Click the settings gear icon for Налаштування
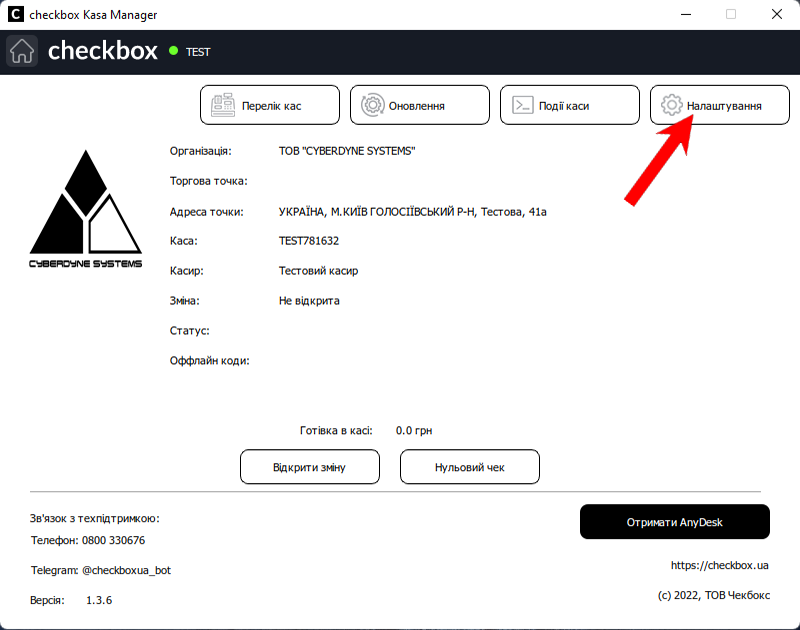 click(671, 105)
